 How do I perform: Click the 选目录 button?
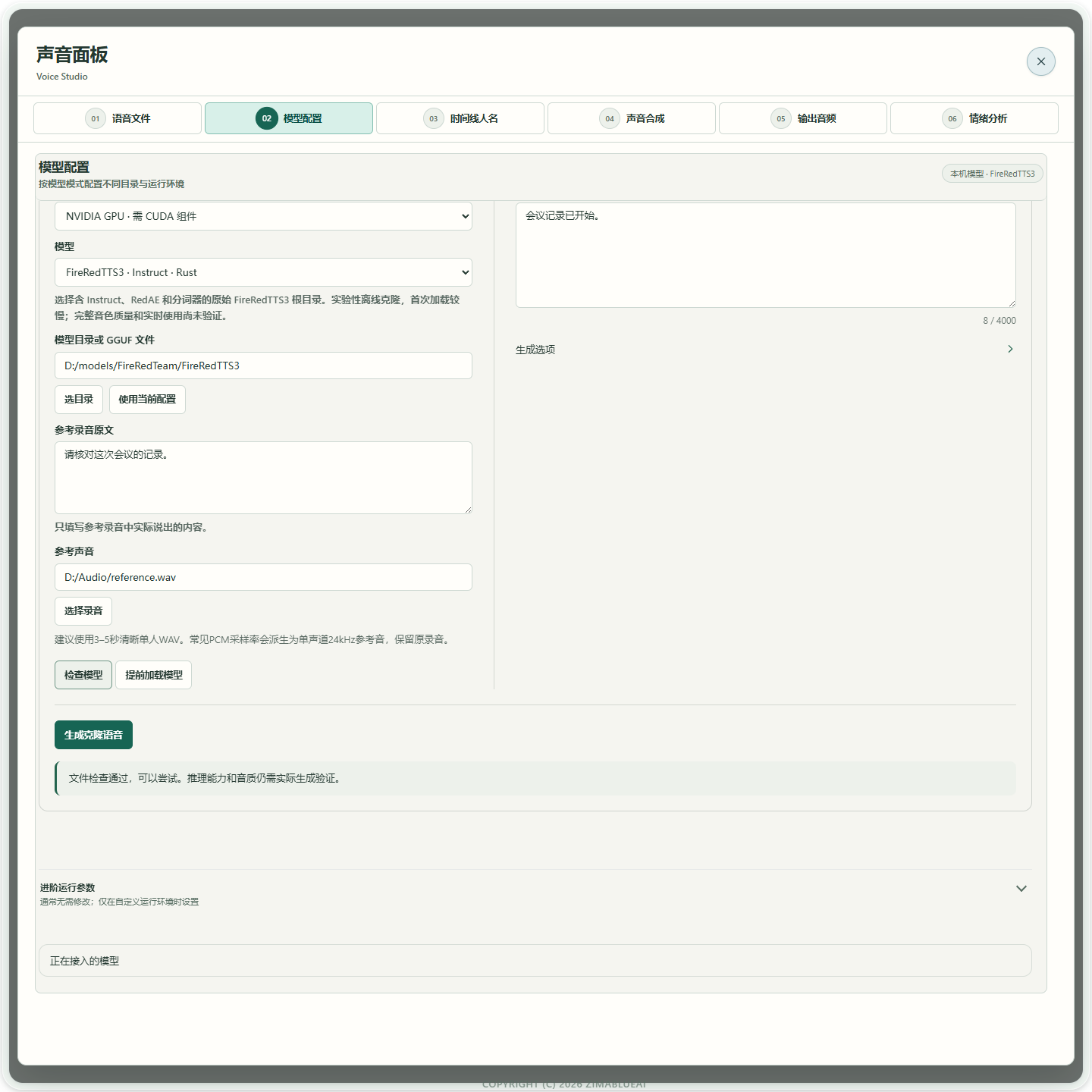(x=79, y=400)
